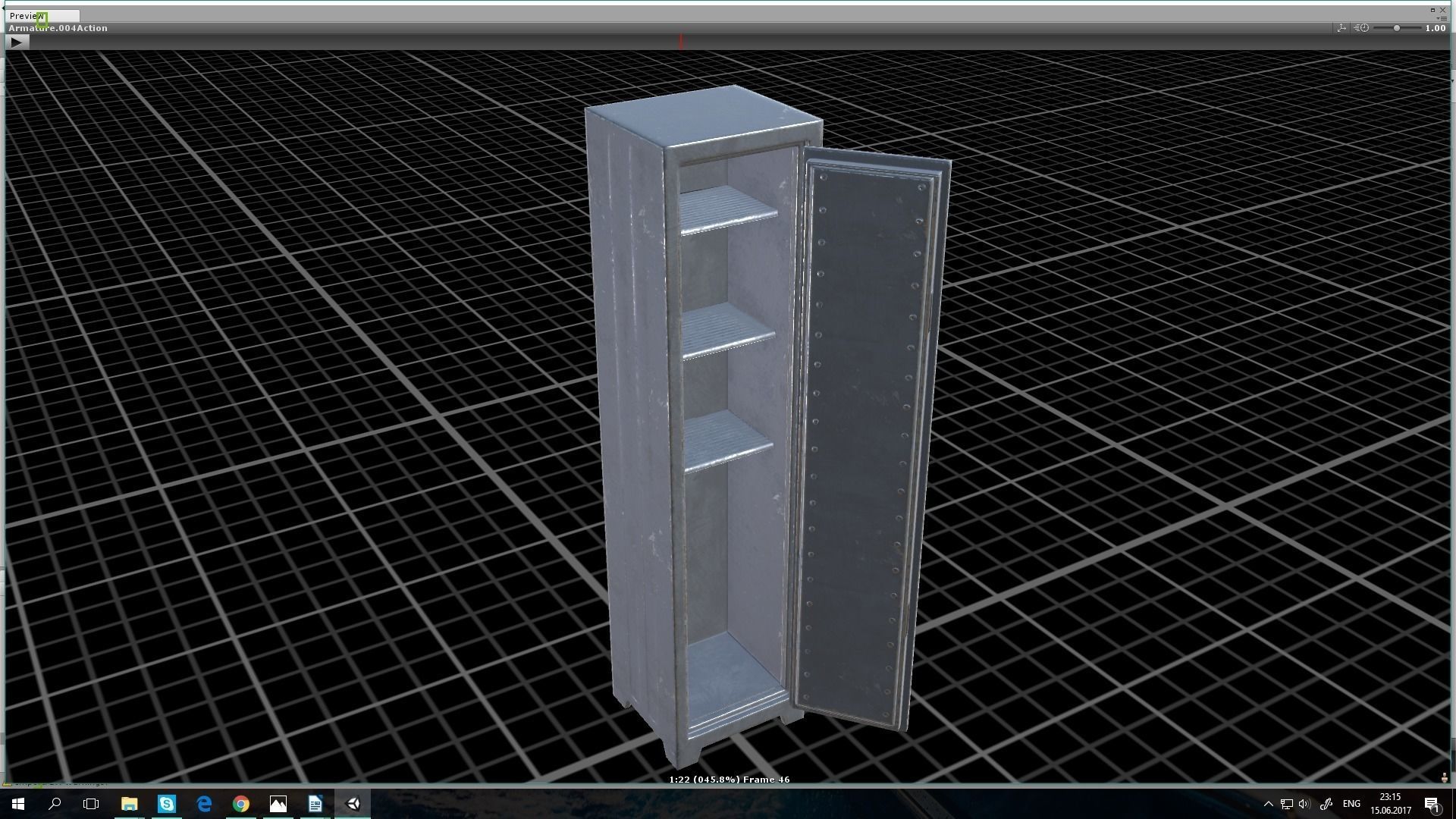Adjust the preview playback speed slider

coord(1396,28)
